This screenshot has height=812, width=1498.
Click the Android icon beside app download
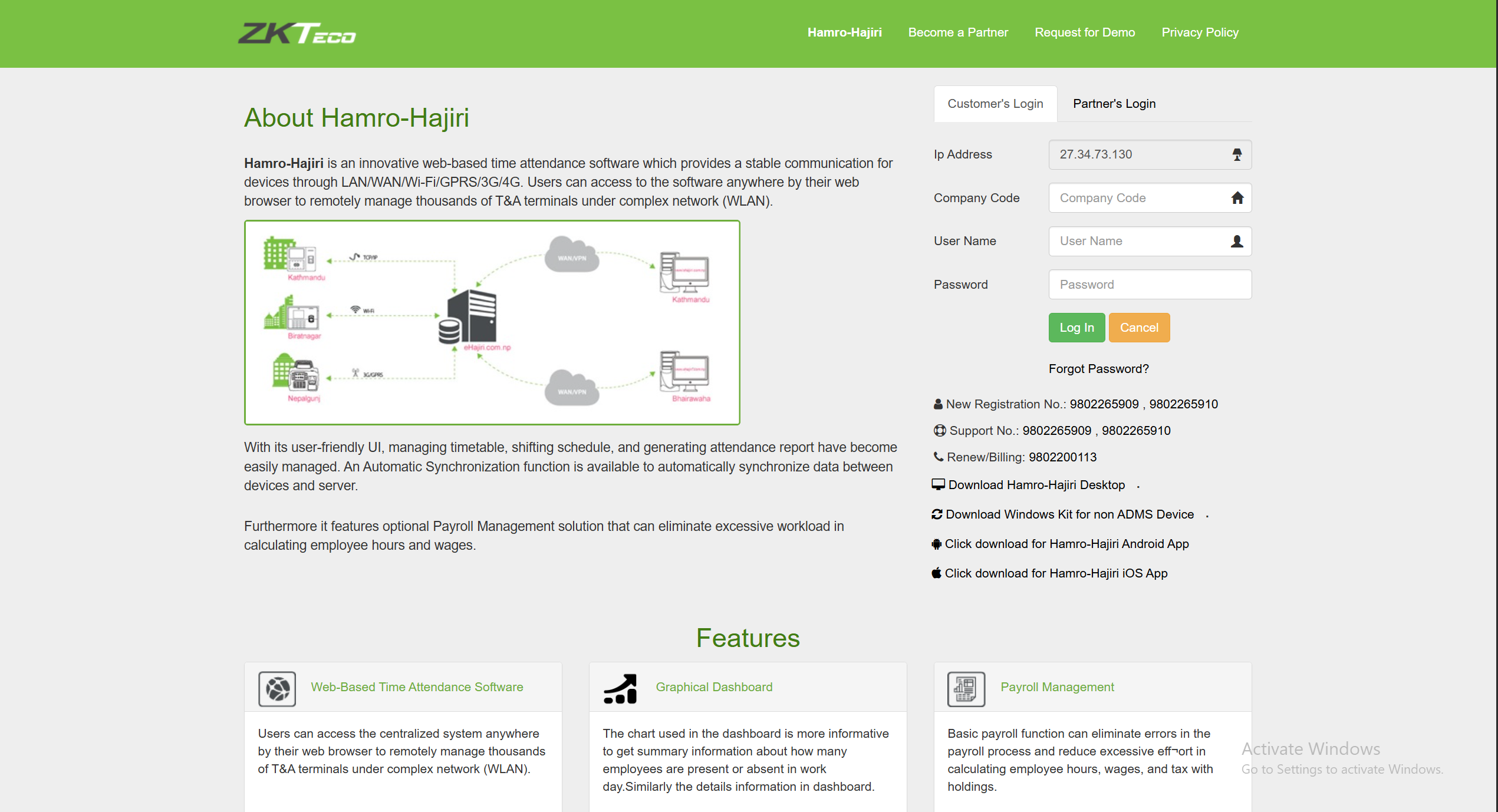[936, 544]
